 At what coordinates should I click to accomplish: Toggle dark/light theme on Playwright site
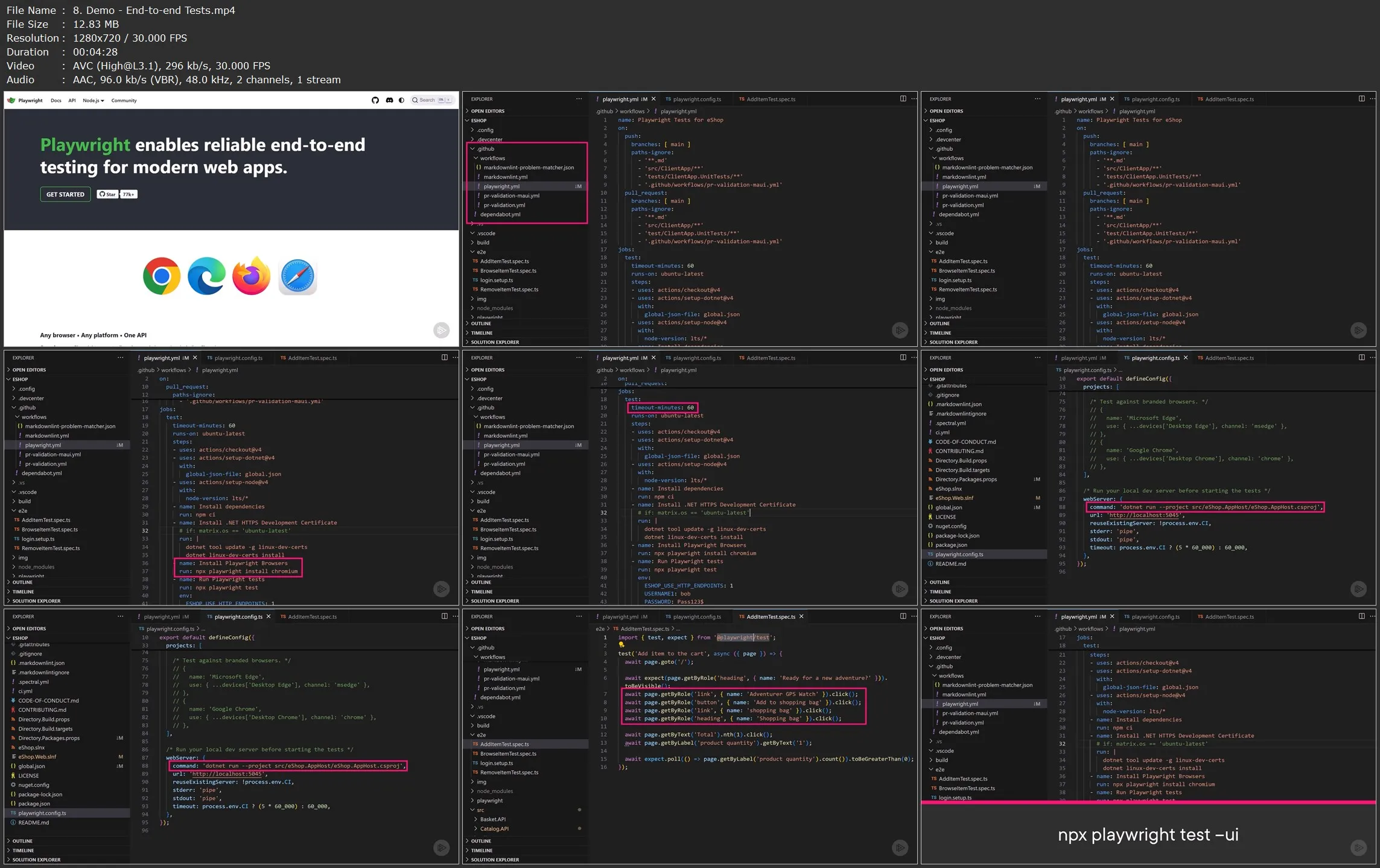point(402,100)
